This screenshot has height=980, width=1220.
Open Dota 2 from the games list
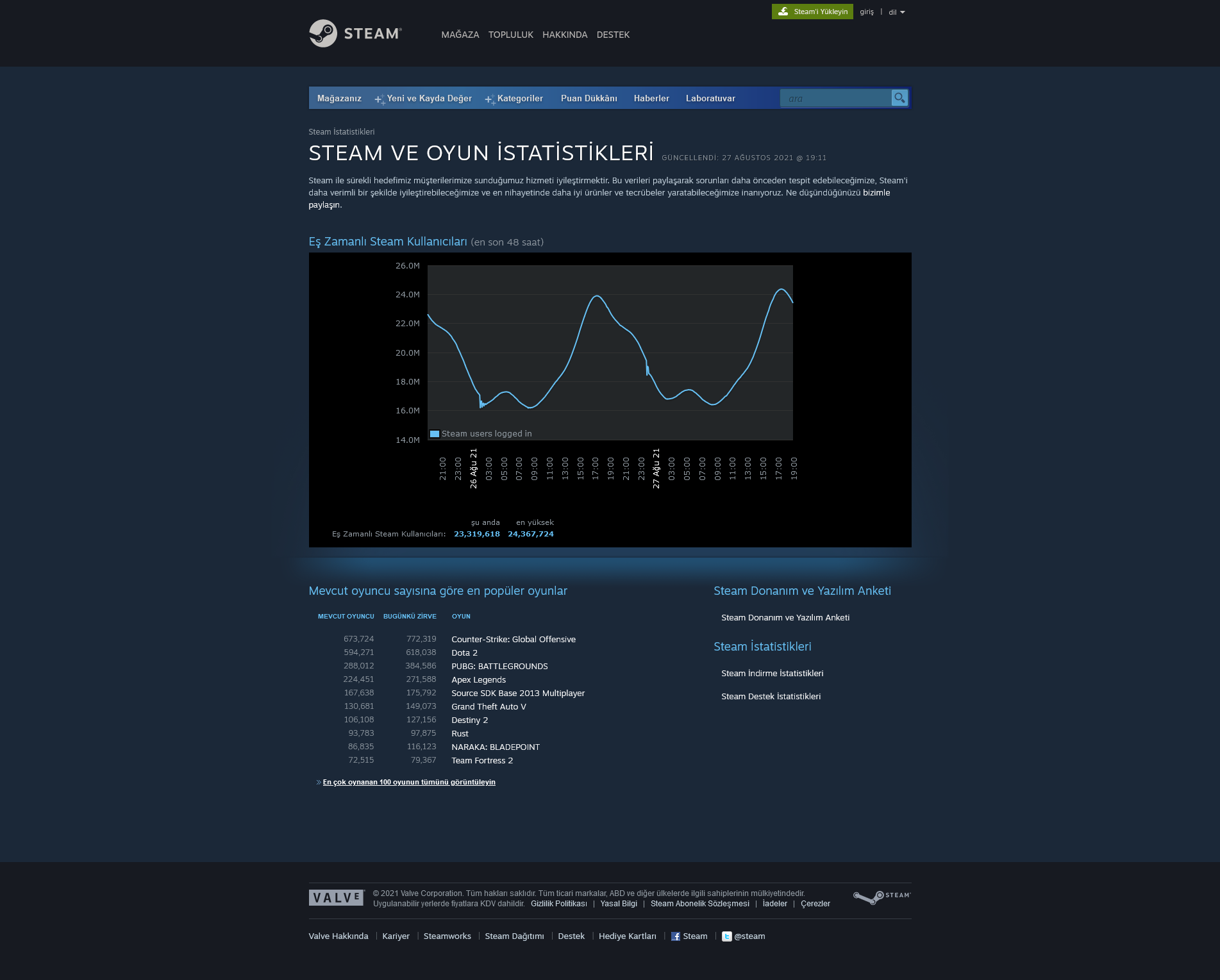click(x=465, y=652)
